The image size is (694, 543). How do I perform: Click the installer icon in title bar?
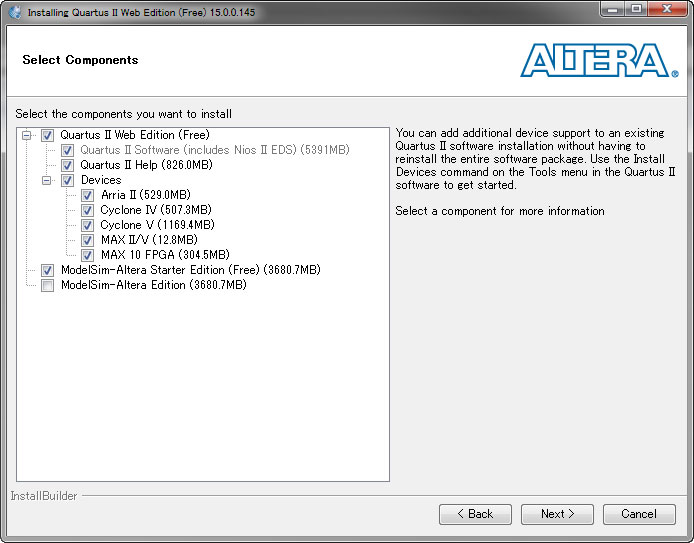click(x=15, y=12)
